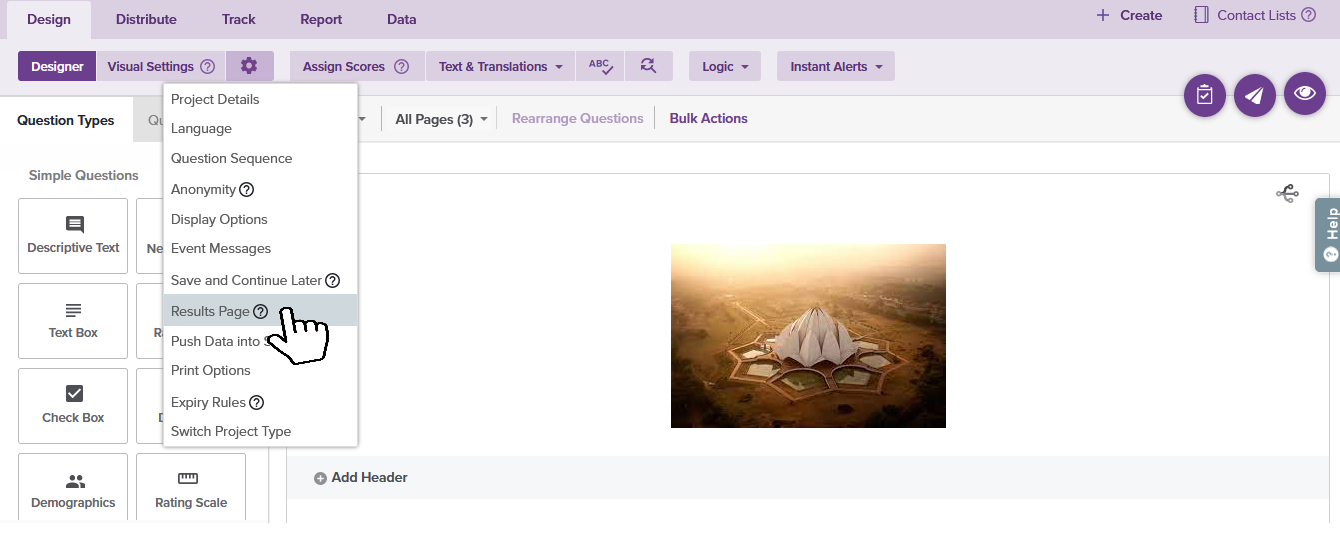The image size is (1340, 533).
Task: Click the Add Header button
Action: pos(361,478)
